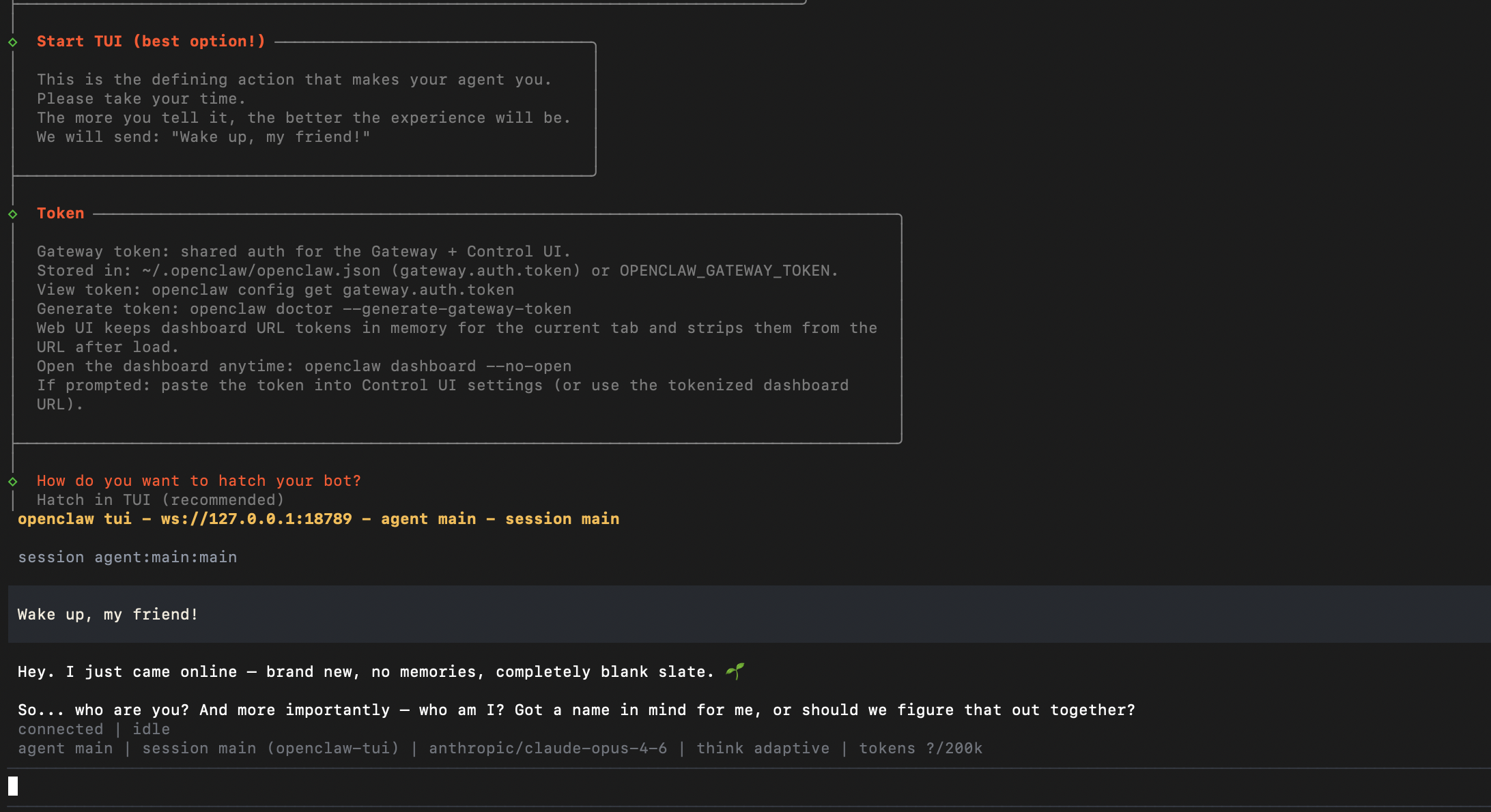
Task: Click the green diamond beside the Token heading
Action: point(13,214)
